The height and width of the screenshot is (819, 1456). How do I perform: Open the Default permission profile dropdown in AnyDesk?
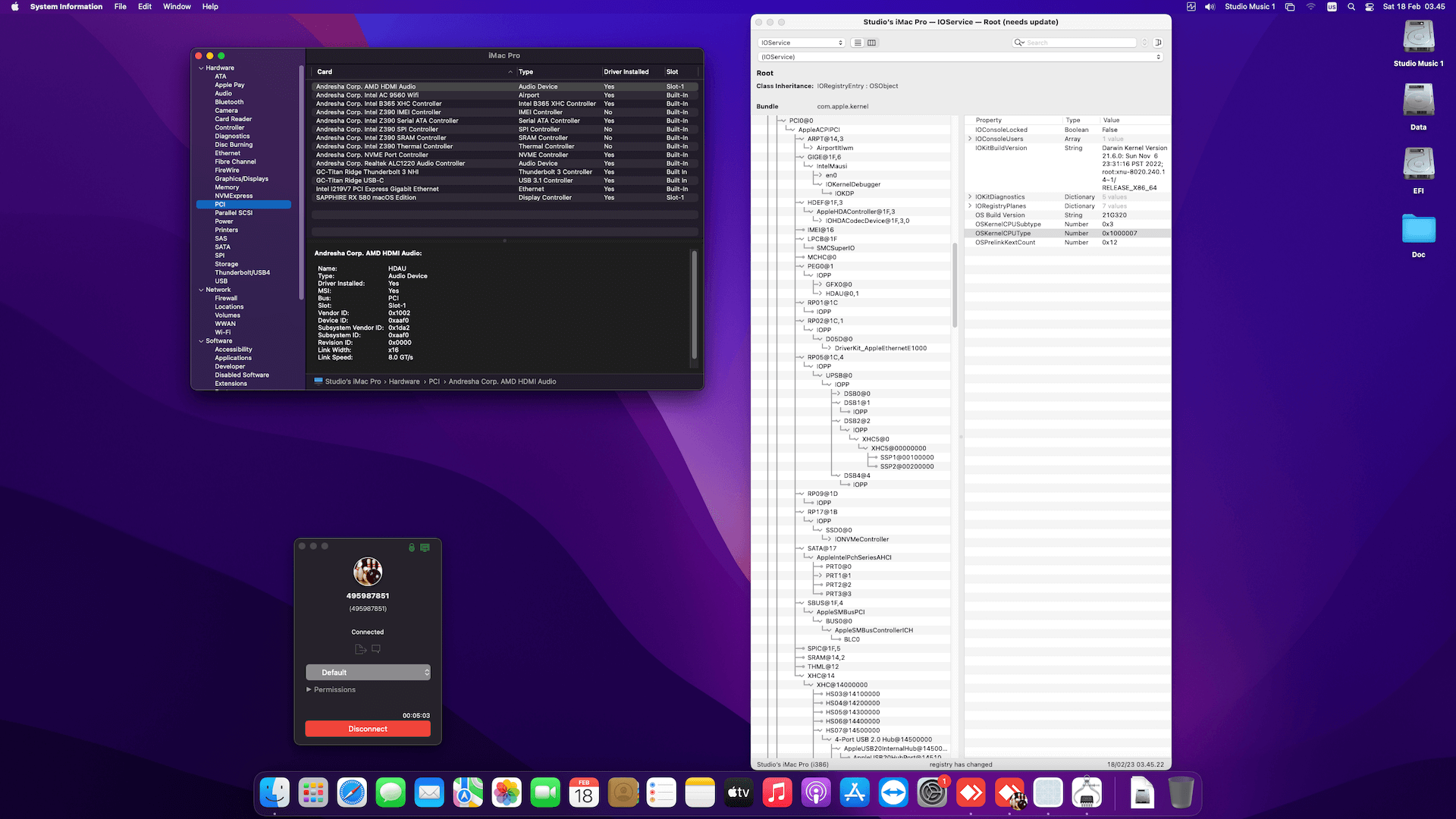[x=367, y=673]
